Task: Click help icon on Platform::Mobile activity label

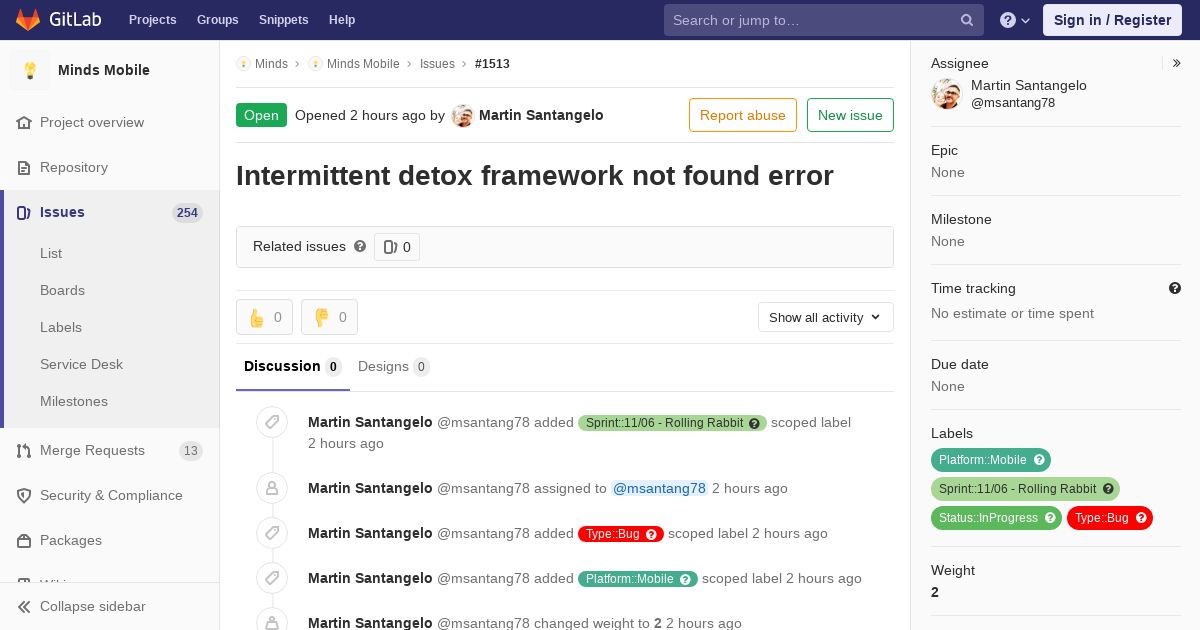Action: coord(686,579)
